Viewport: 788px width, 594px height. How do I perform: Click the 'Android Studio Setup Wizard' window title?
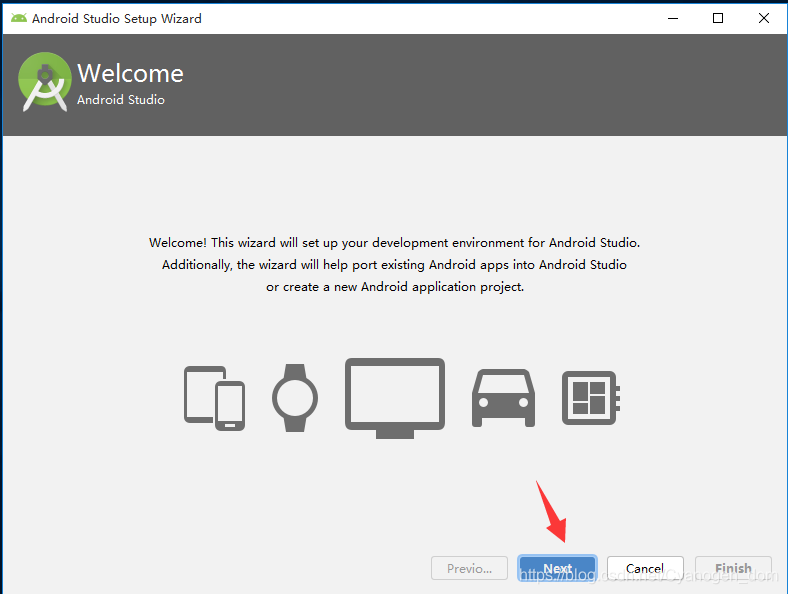tap(117, 19)
